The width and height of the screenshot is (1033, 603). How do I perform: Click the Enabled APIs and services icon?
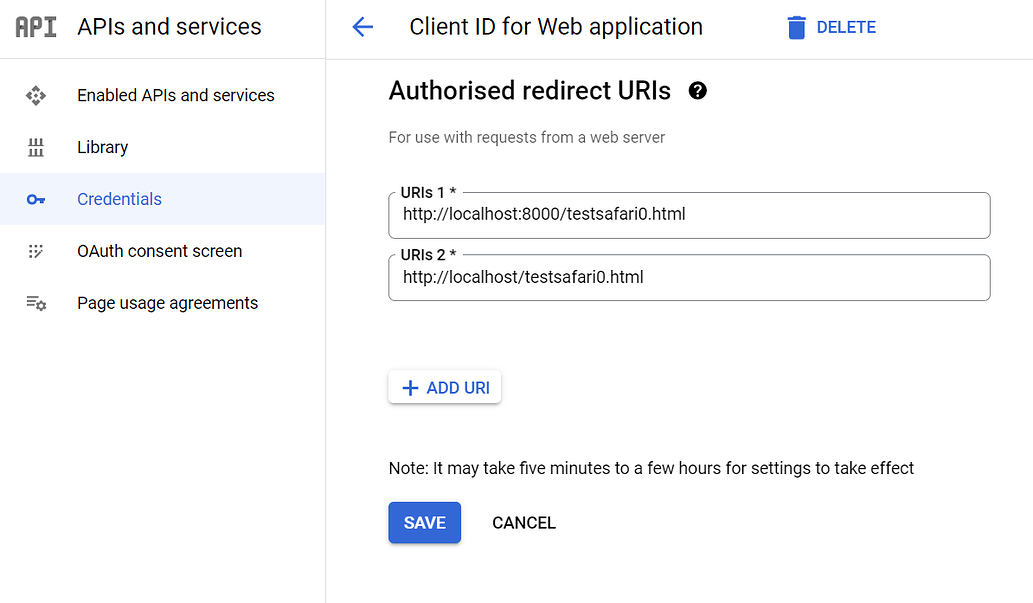[36, 96]
